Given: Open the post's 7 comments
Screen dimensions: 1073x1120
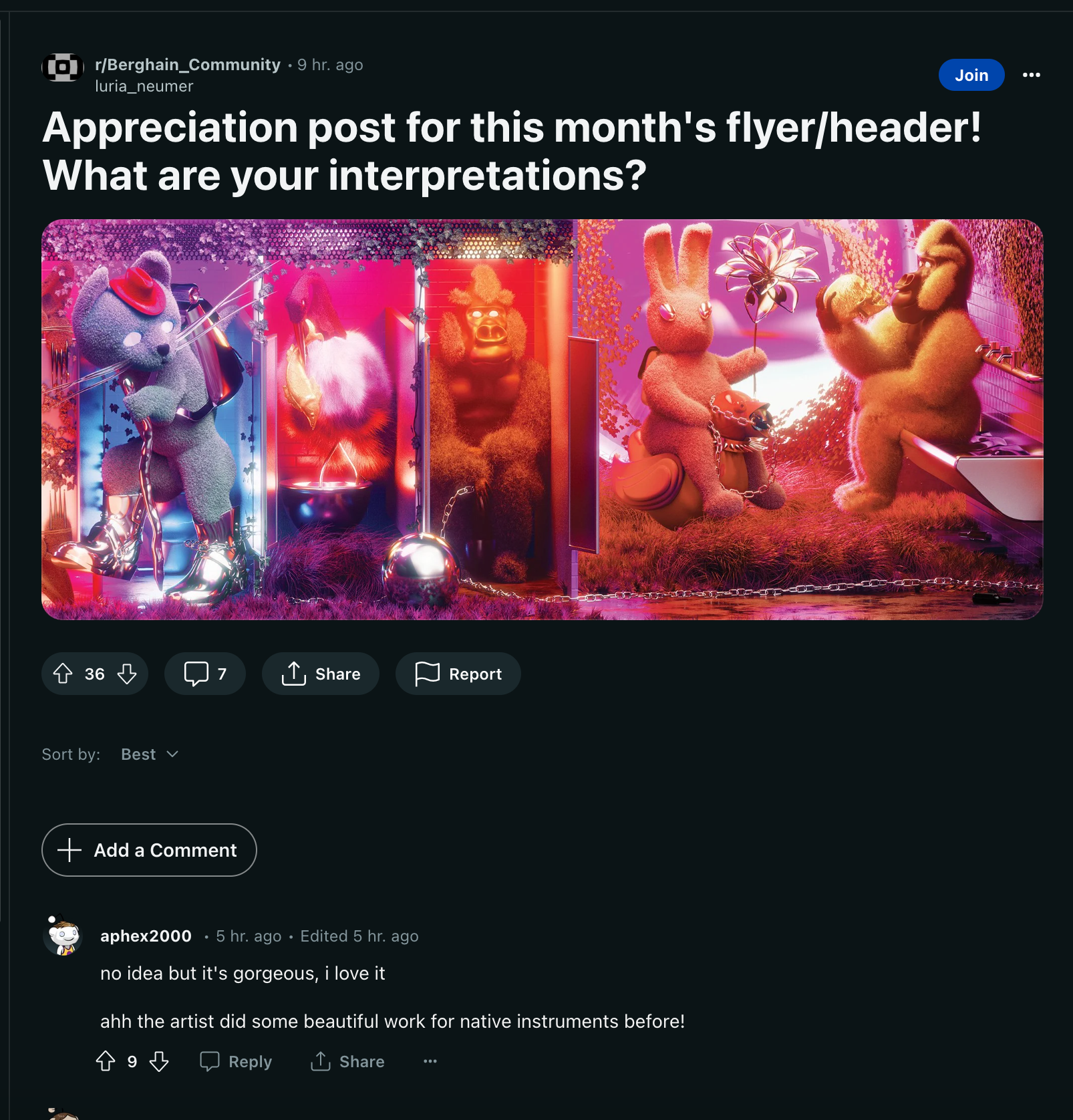Looking at the screenshot, I should (x=205, y=674).
